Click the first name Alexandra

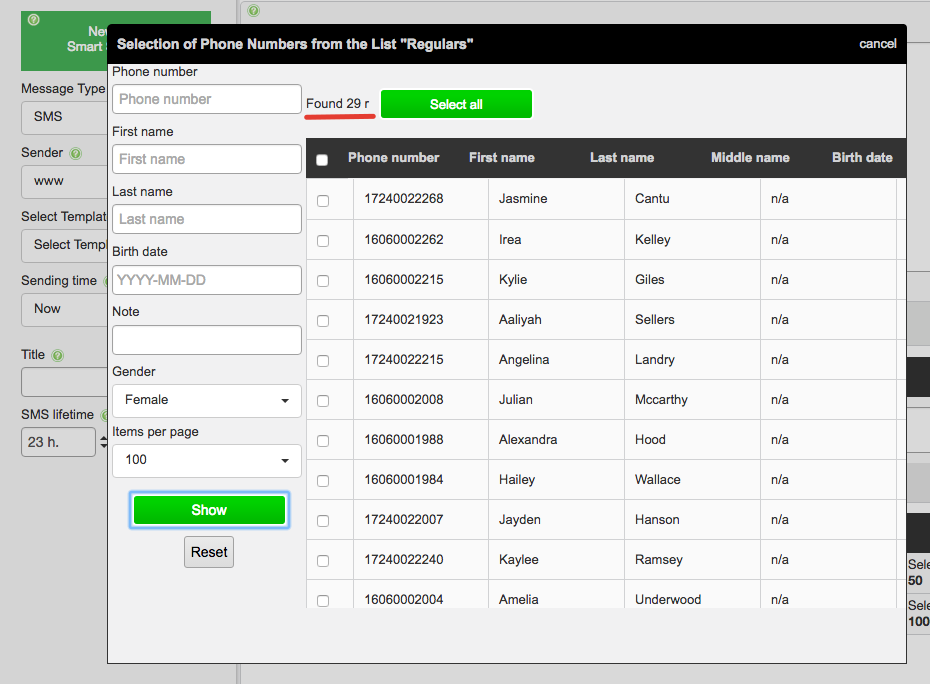(528, 440)
